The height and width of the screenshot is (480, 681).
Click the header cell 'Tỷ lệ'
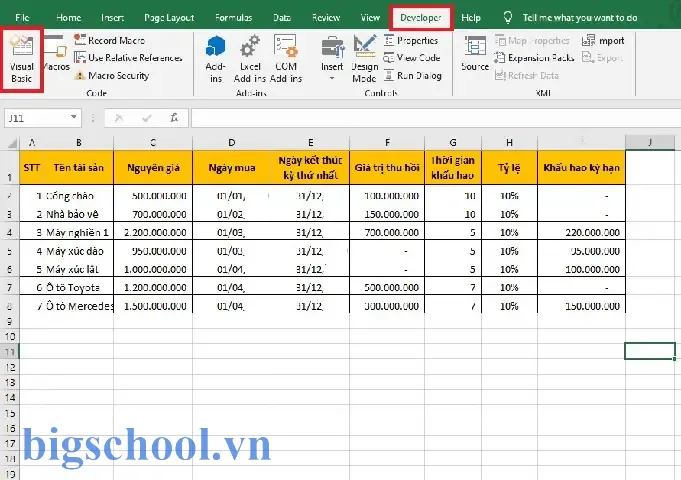coord(509,168)
